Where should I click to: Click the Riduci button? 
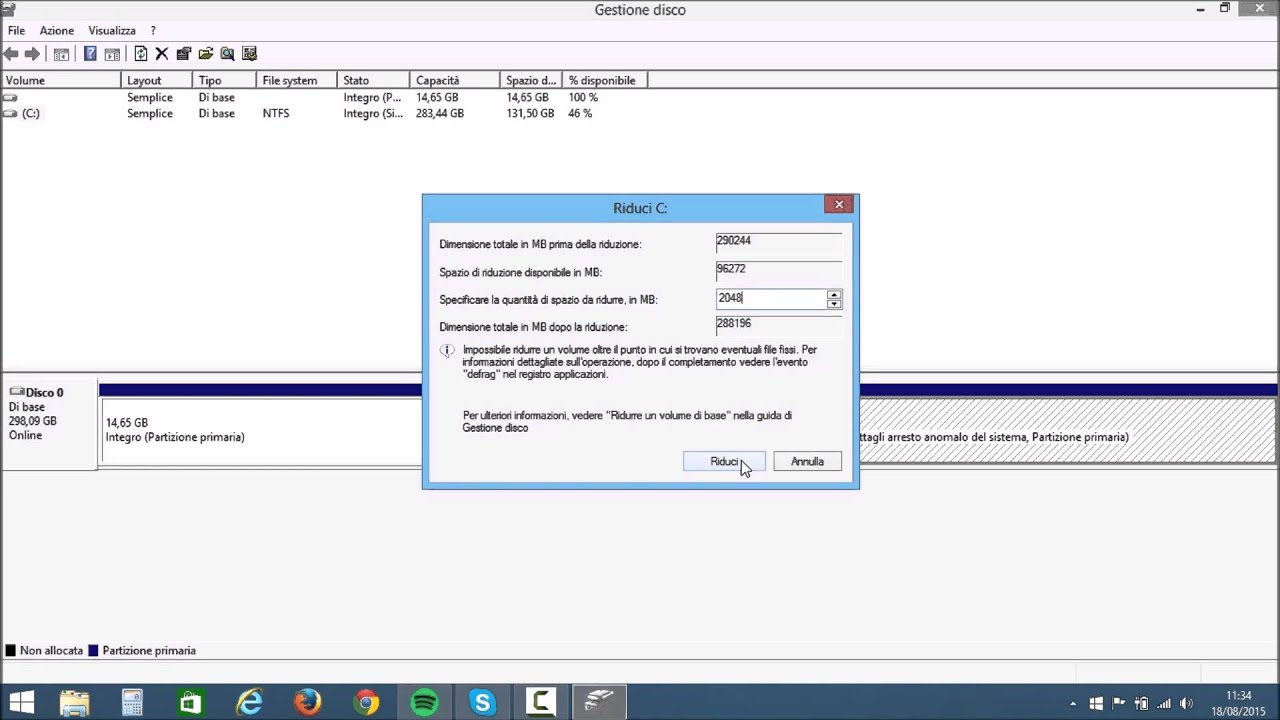[x=724, y=461]
